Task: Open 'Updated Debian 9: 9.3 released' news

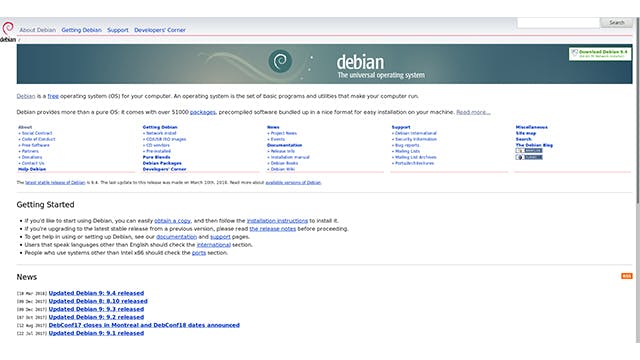Action: tap(96, 309)
